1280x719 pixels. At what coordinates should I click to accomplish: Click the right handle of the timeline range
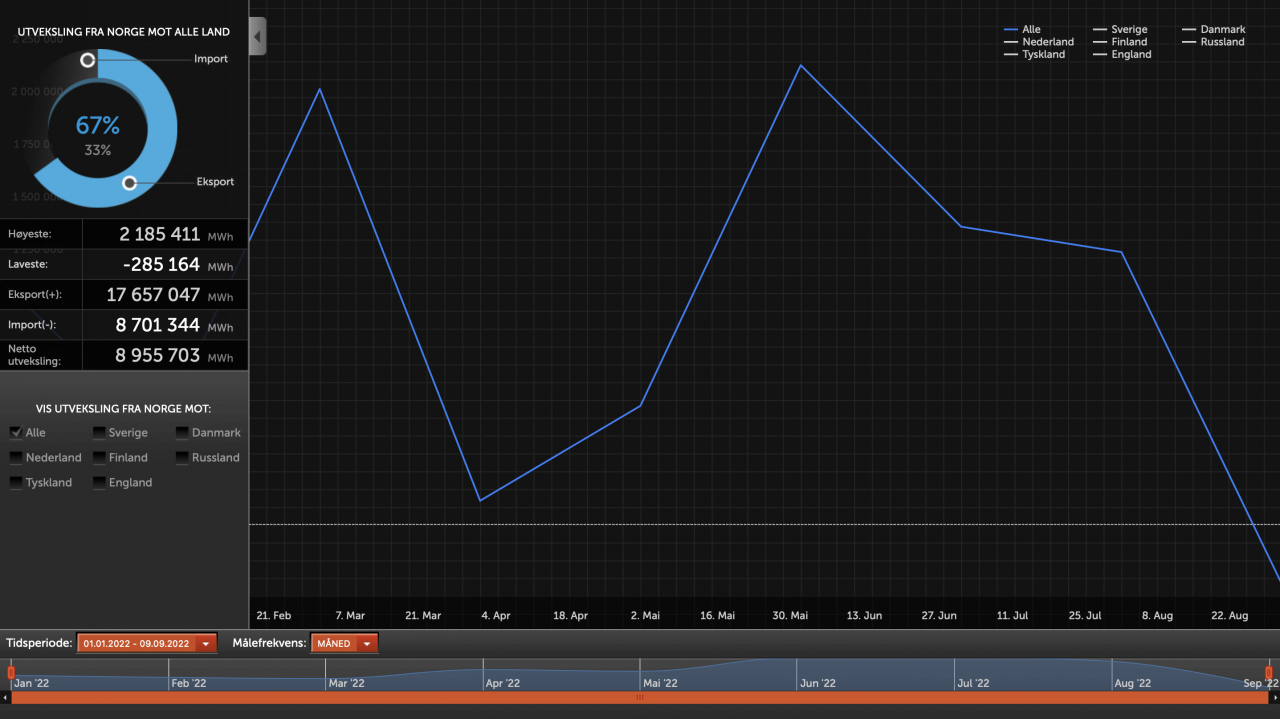[x=1268, y=672]
